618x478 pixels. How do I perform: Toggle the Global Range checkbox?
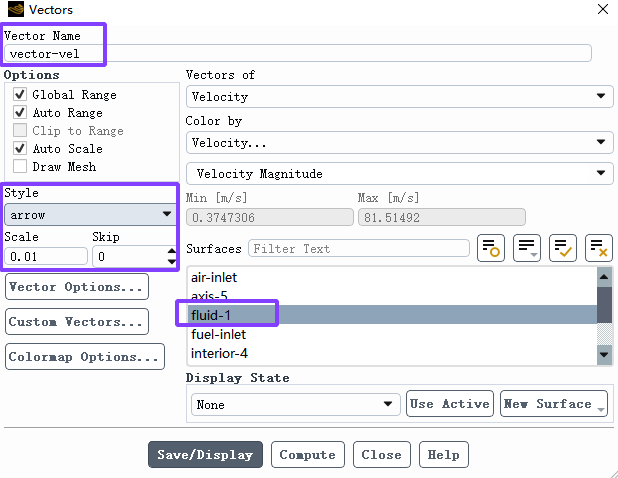point(20,94)
